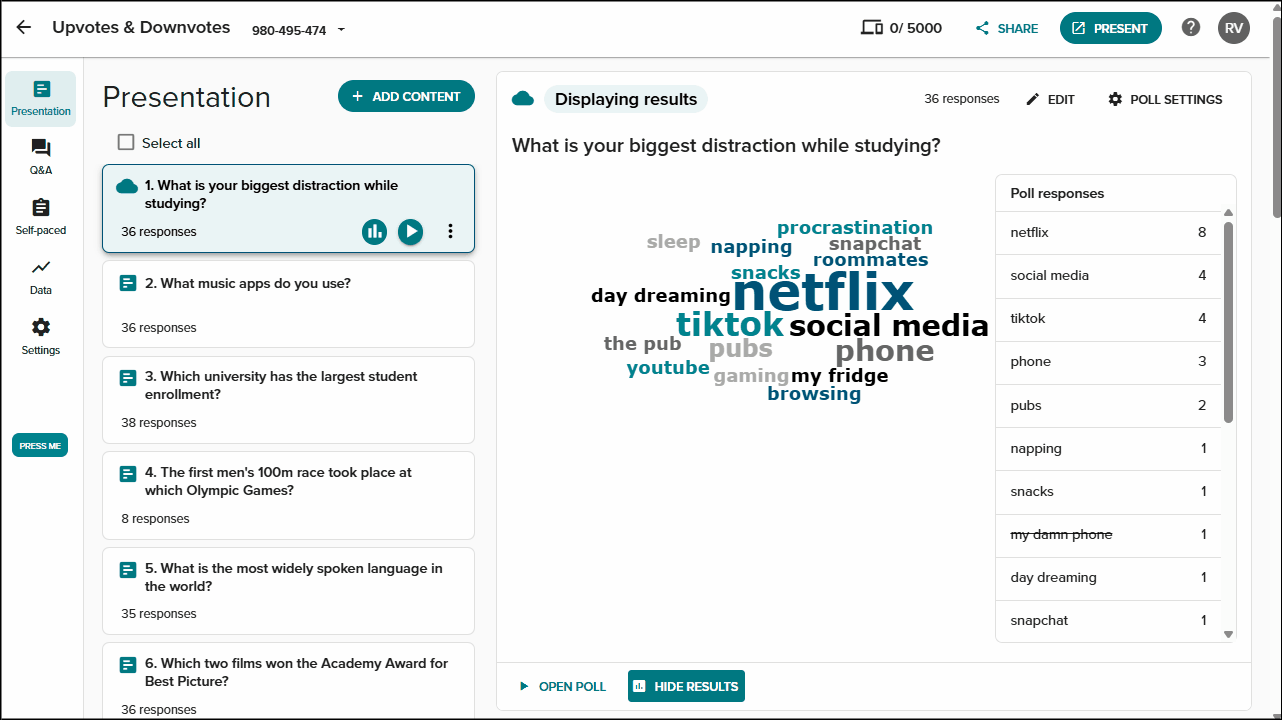Click the PRESS ME button
Image resolution: width=1282 pixels, height=720 pixels.
pyautogui.click(x=40, y=445)
